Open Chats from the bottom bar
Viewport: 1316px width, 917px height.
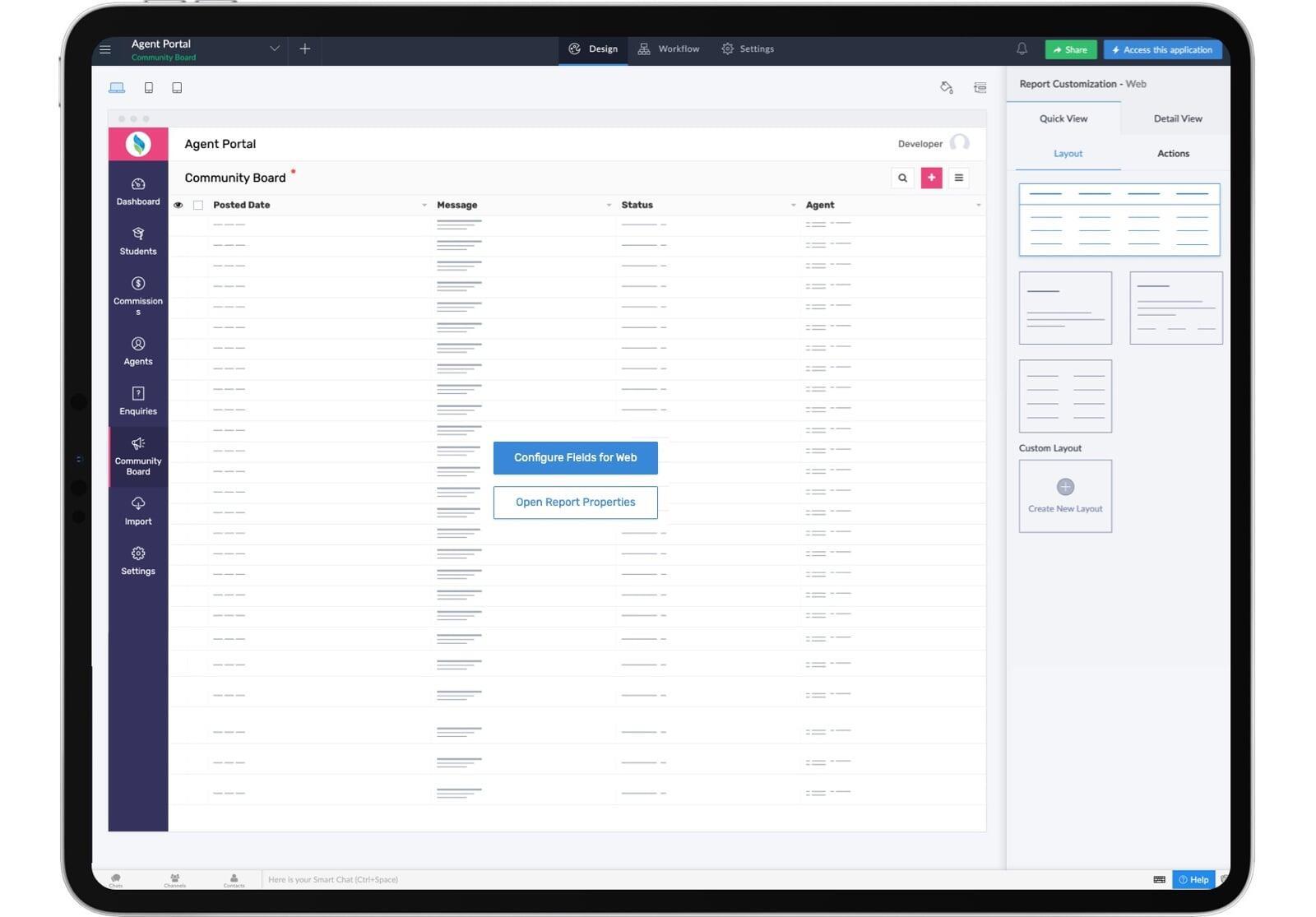[x=115, y=879]
